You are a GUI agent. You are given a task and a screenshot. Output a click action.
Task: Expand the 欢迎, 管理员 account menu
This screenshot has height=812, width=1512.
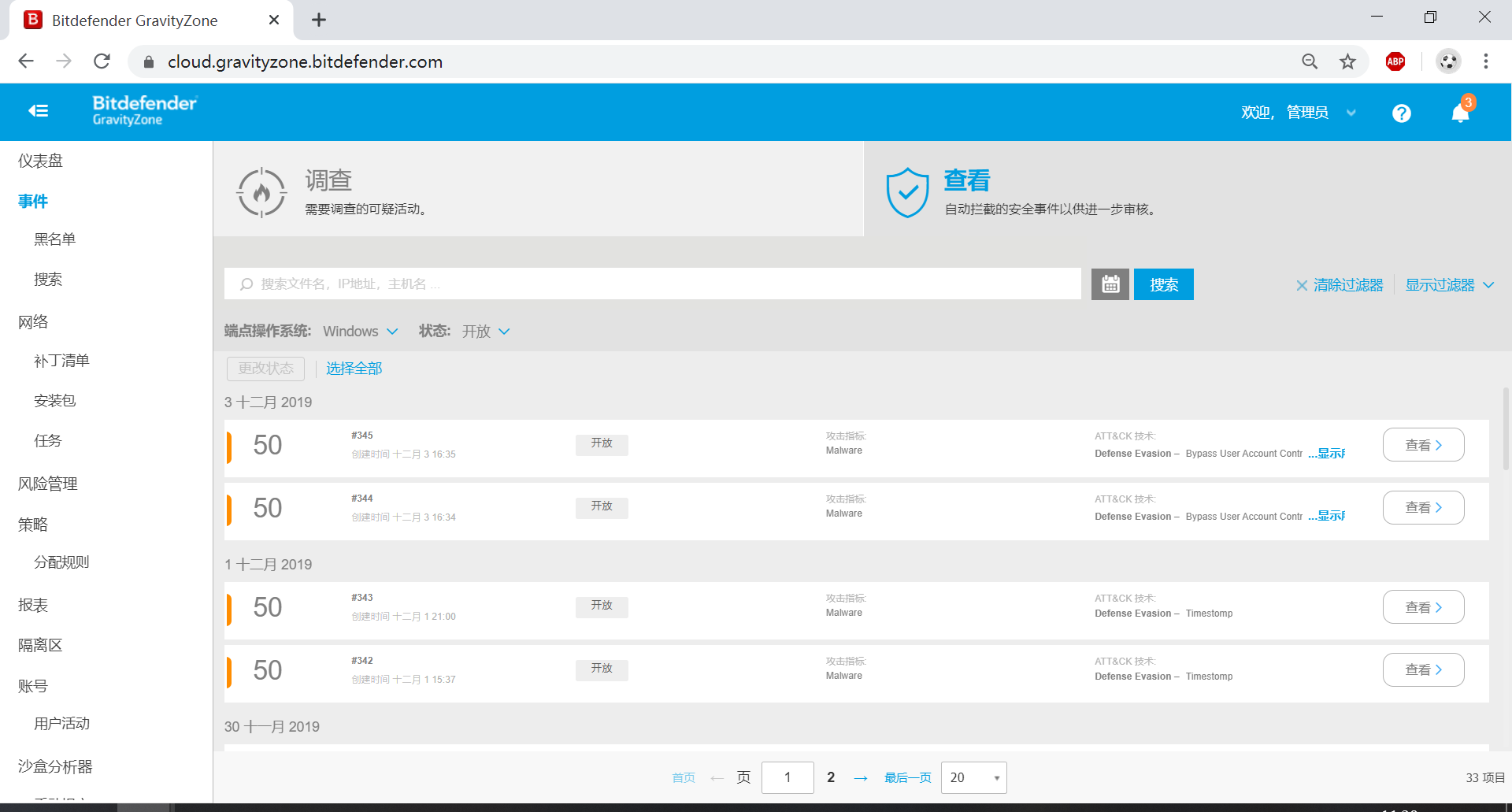point(1298,113)
